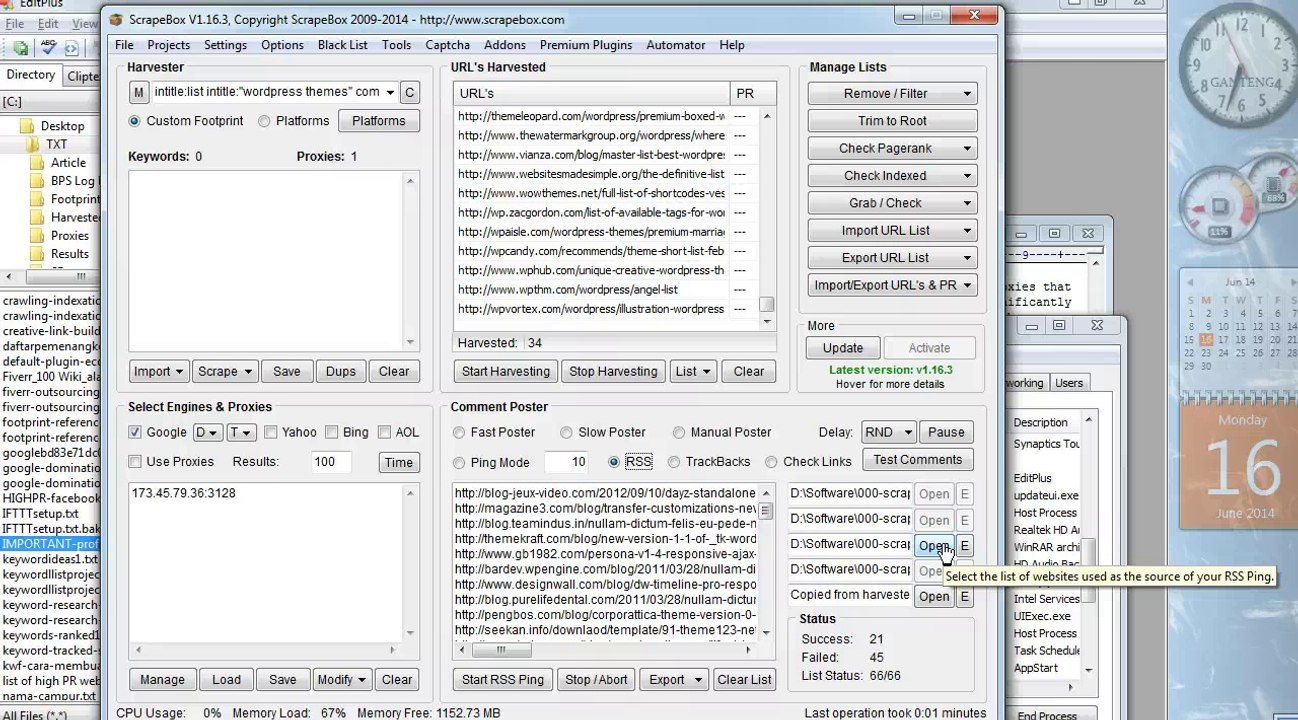1298x720 pixels.
Task: Open the Captcha menu
Action: [447, 45]
